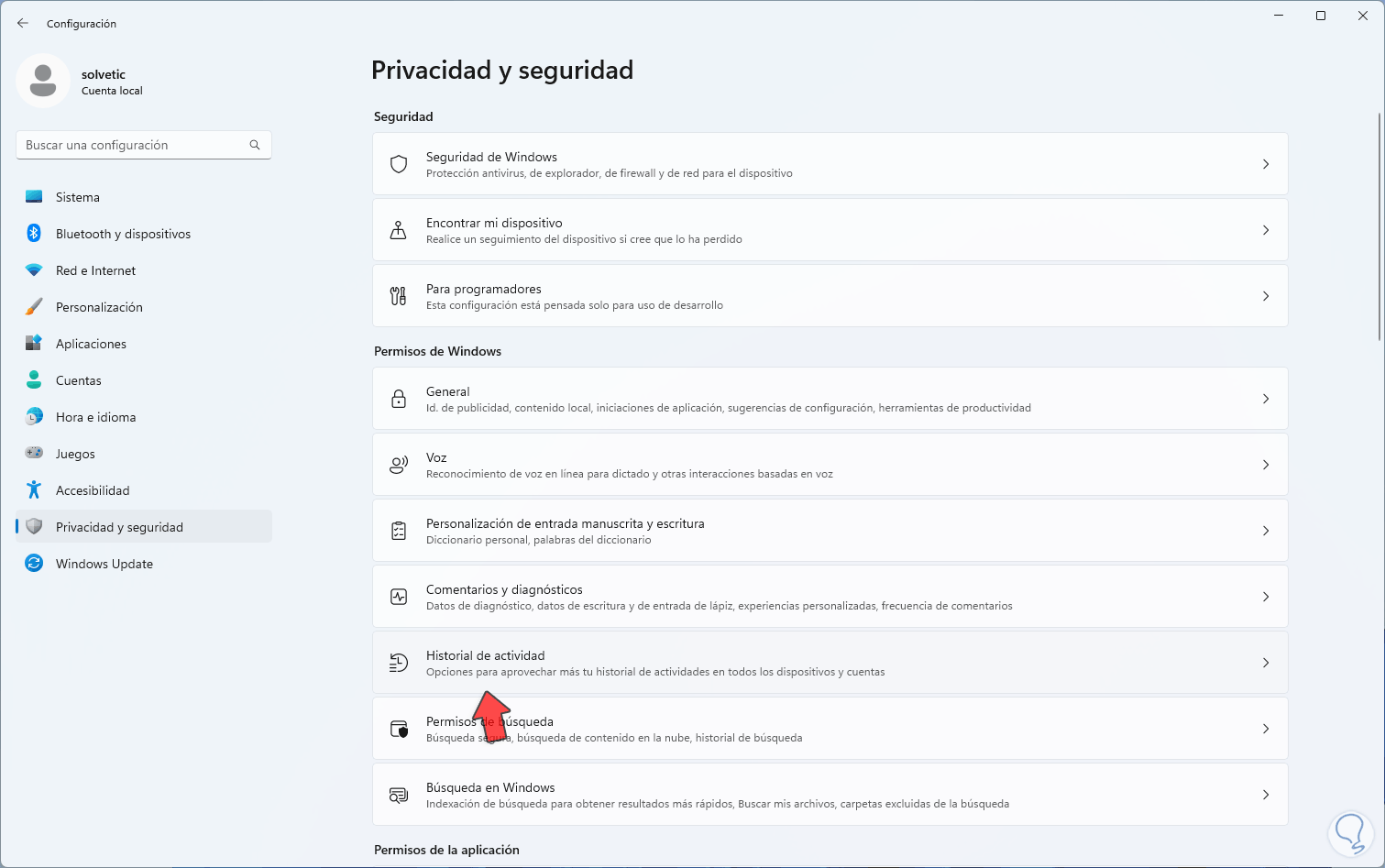Type in Buscar una configuración field
The height and width of the screenshot is (868, 1385).
(x=133, y=145)
